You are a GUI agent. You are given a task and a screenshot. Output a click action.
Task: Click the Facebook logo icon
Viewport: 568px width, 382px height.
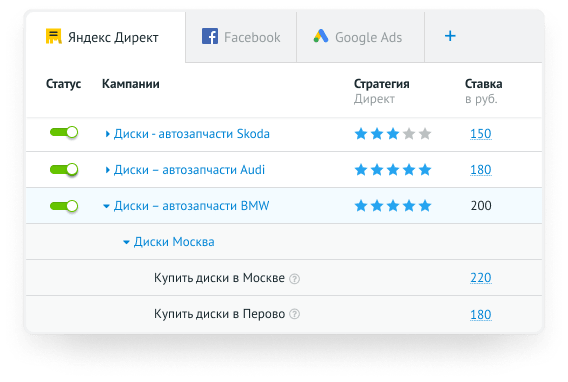click(210, 36)
